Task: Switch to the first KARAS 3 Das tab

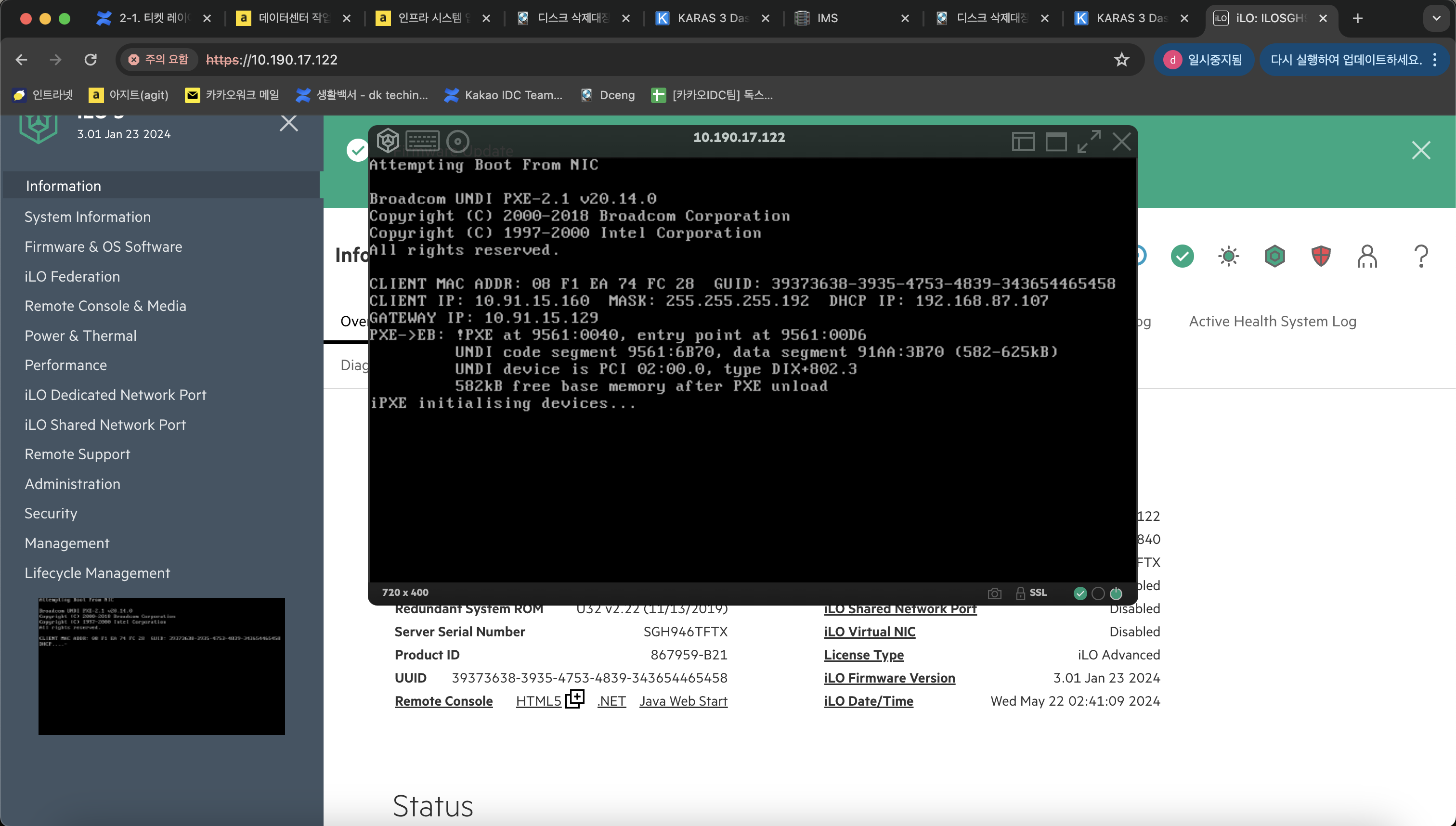Action: point(713,19)
